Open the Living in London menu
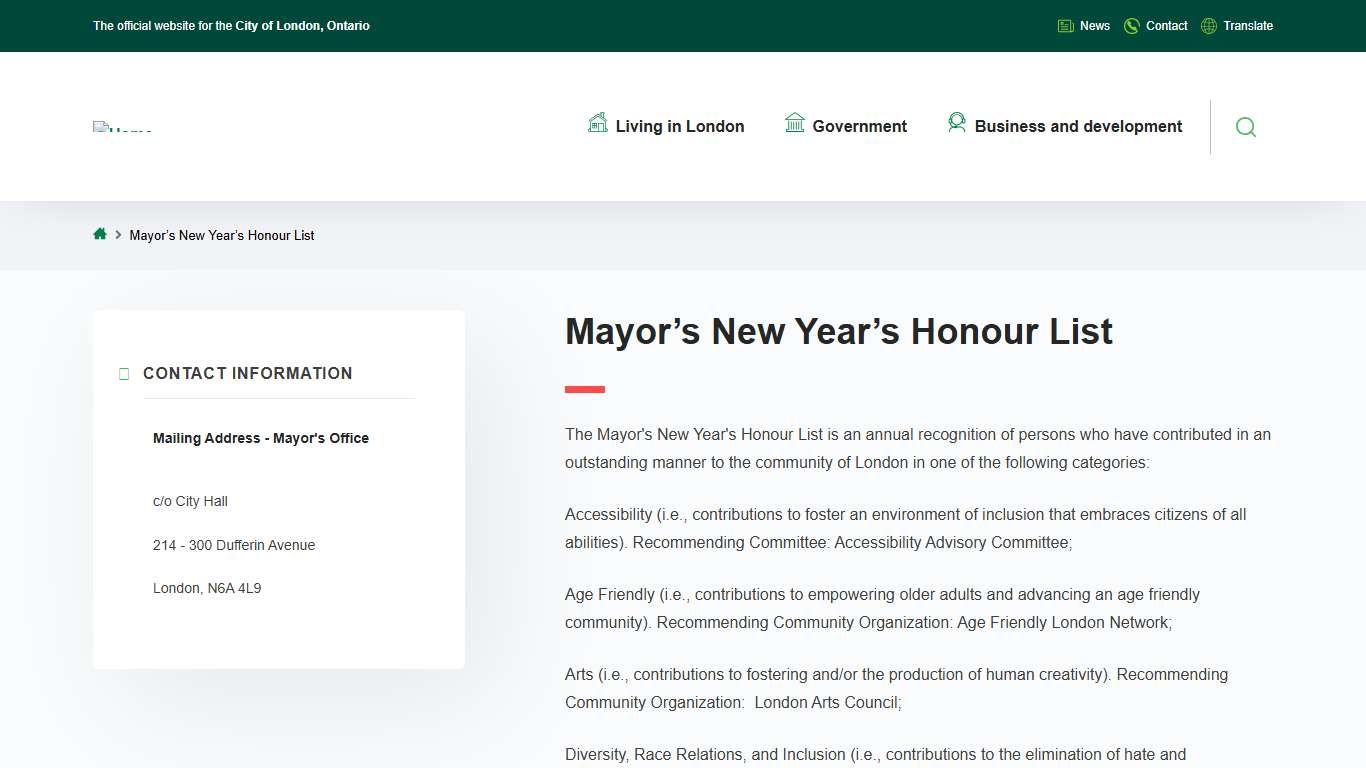The width and height of the screenshot is (1366, 768). click(x=680, y=126)
